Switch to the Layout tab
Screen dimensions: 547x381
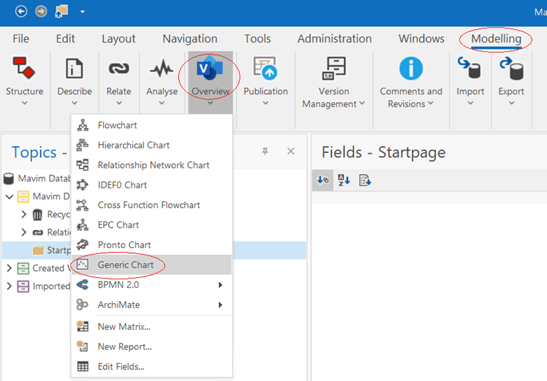[x=118, y=39]
